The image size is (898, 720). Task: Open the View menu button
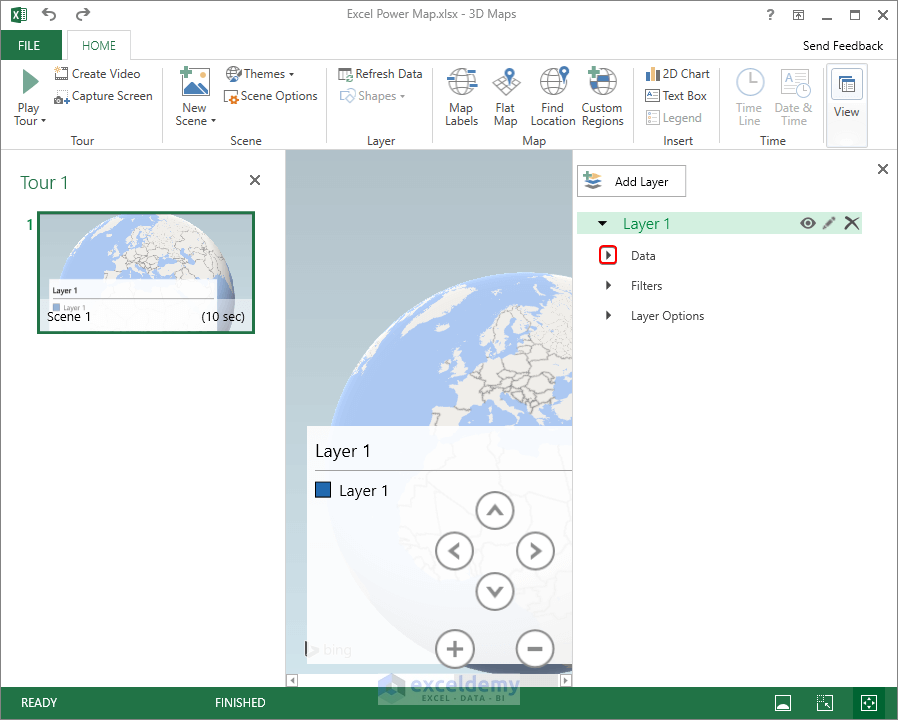(x=846, y=105)
